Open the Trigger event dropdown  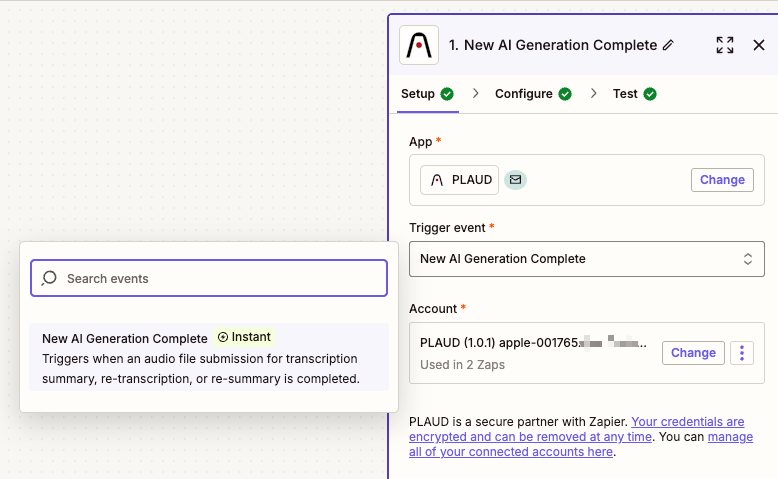pos(586,259)
